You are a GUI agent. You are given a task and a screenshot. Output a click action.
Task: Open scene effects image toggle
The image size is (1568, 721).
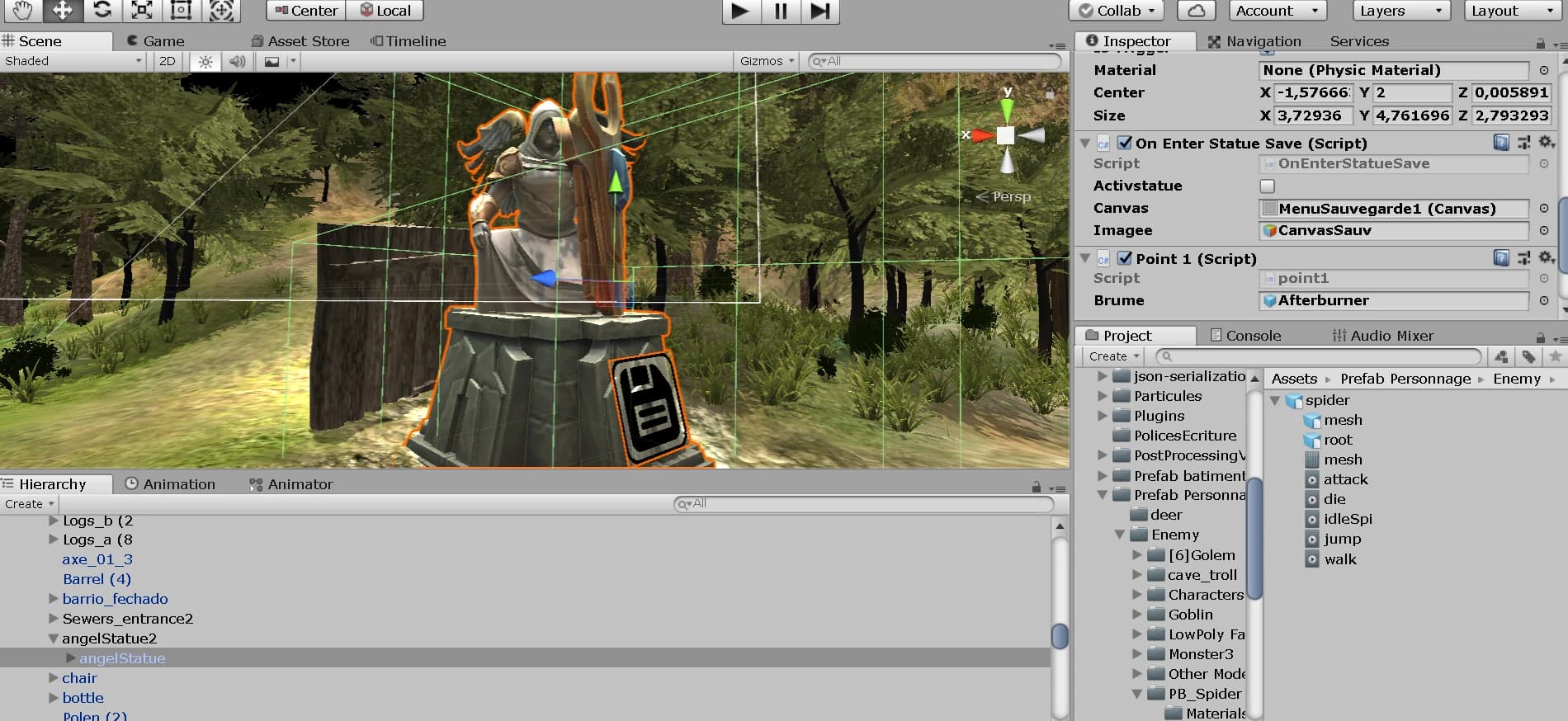click(x=272, y=61)
